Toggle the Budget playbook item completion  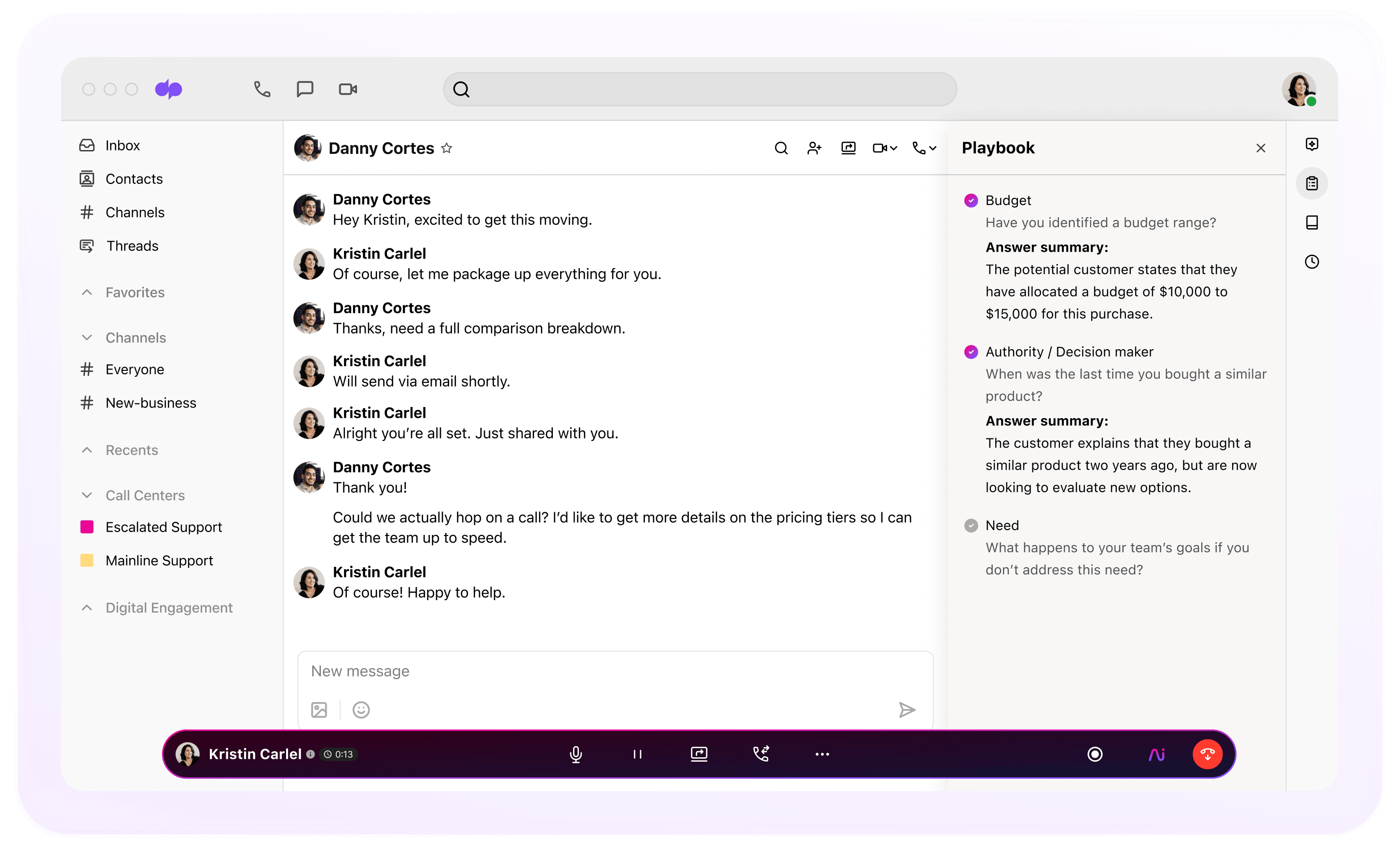pyautogui.click(x=971, y=199)
